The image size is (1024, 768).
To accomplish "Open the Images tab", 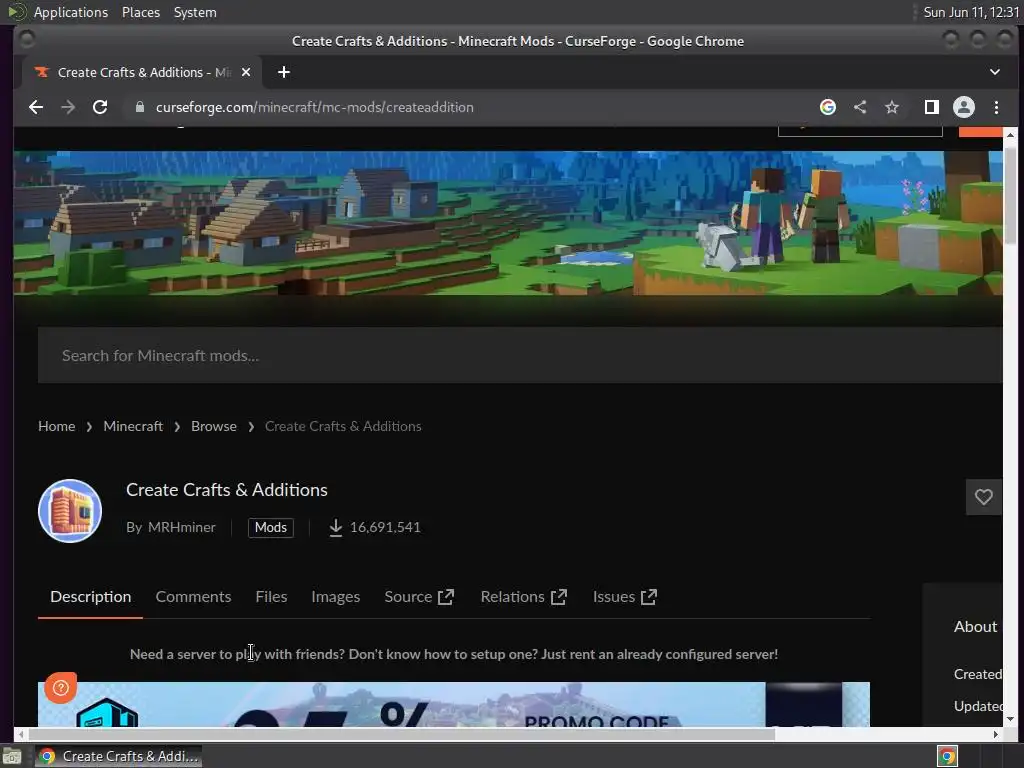I will (336, 597).
